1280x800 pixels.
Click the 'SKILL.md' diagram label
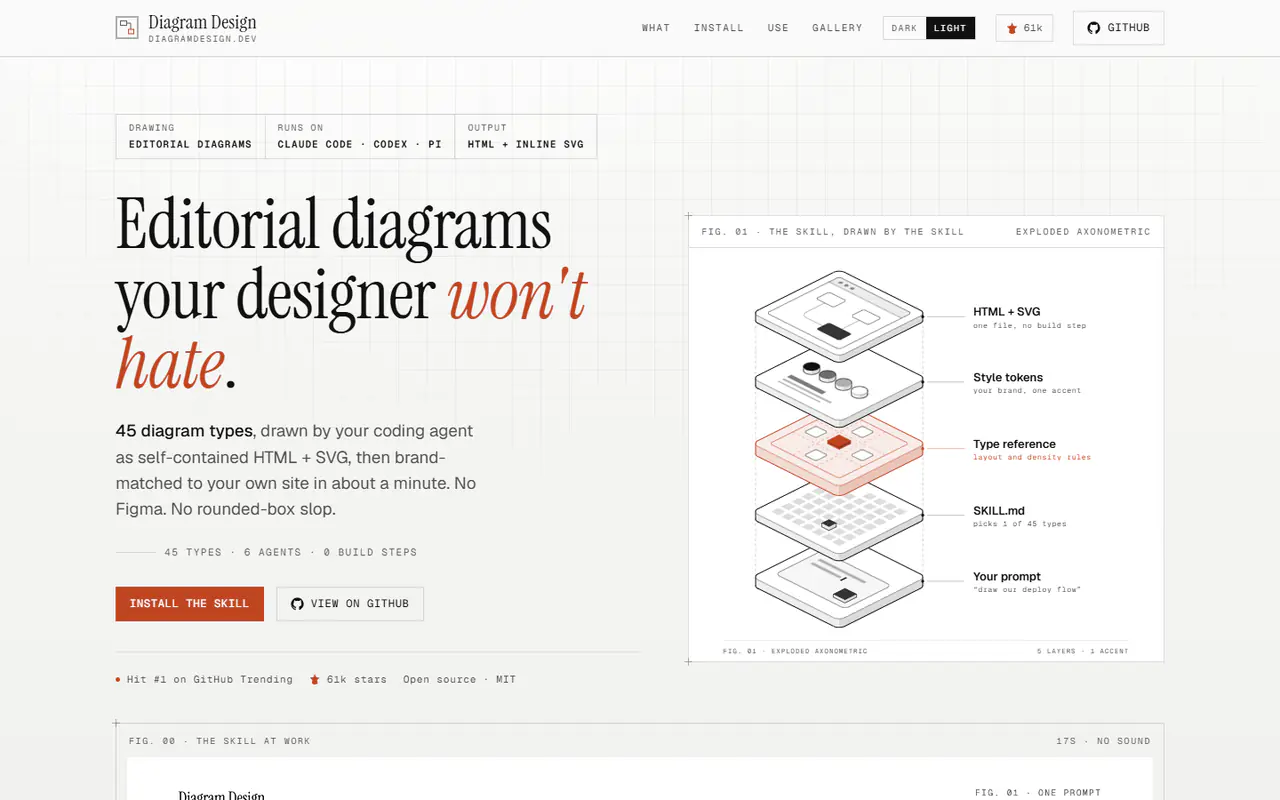[x=999, y=511]
